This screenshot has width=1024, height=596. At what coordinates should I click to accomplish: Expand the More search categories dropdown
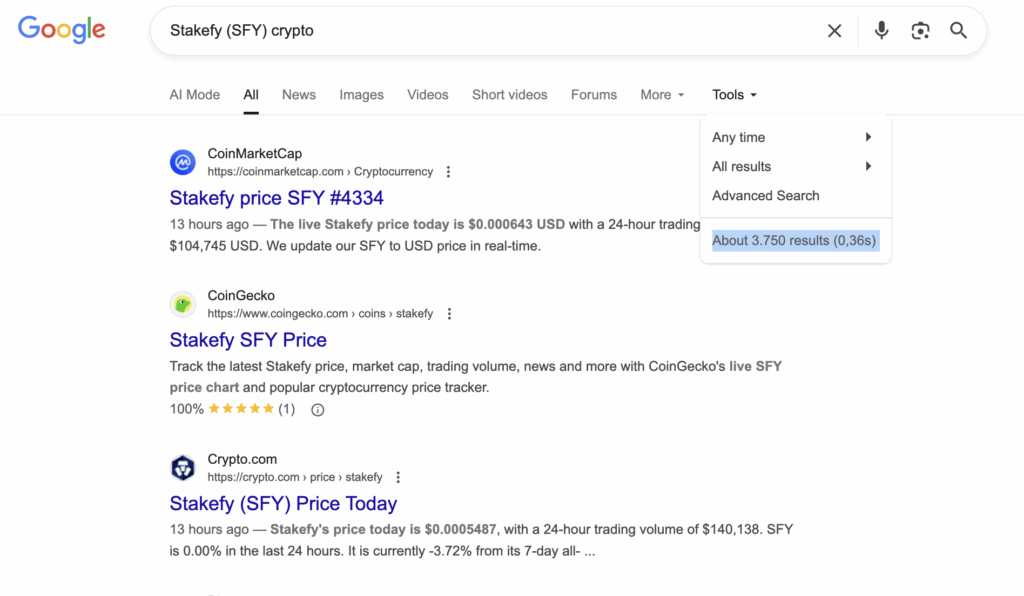tap(662, 95)
